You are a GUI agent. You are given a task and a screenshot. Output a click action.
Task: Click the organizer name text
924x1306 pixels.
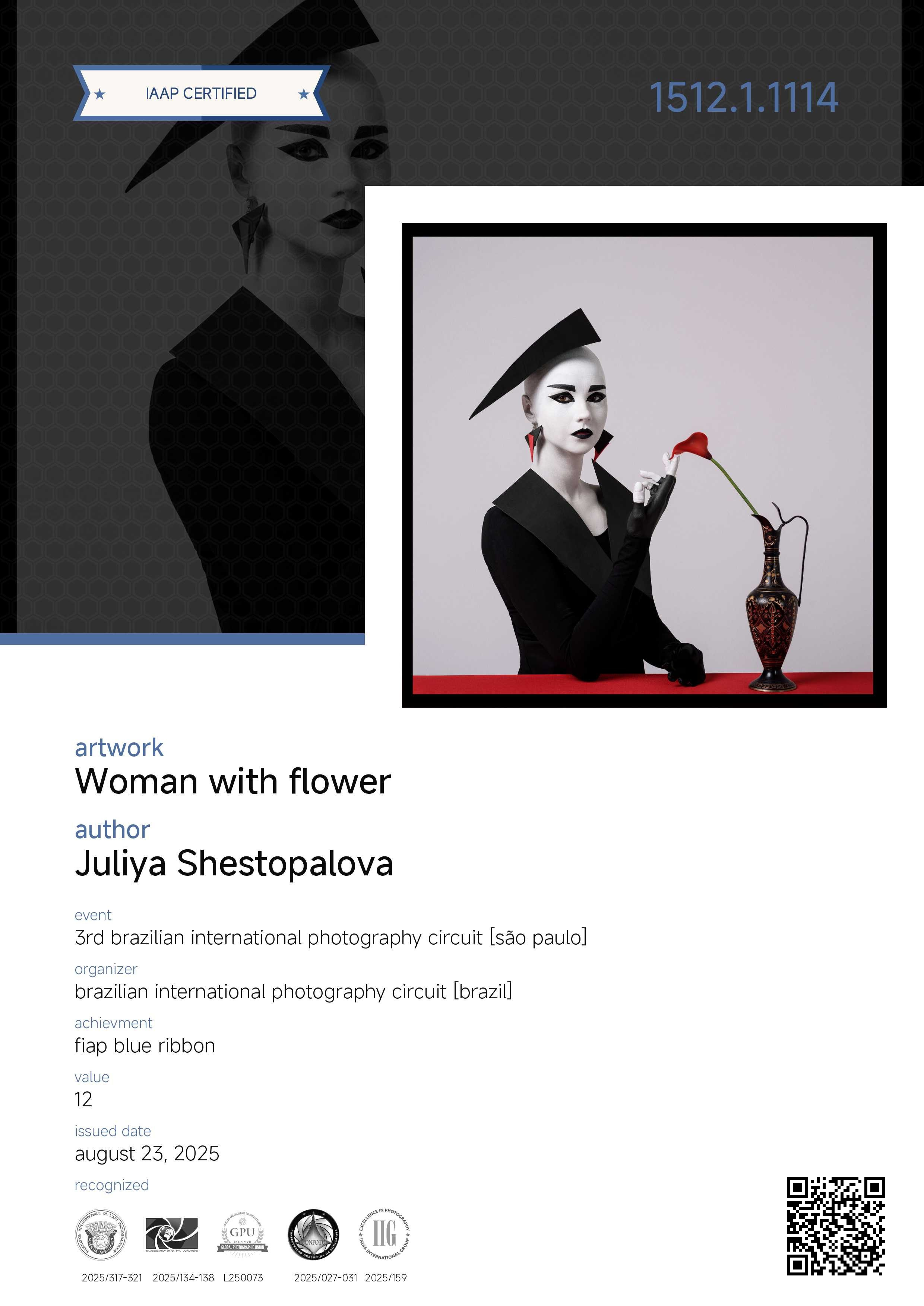[294, 992]
